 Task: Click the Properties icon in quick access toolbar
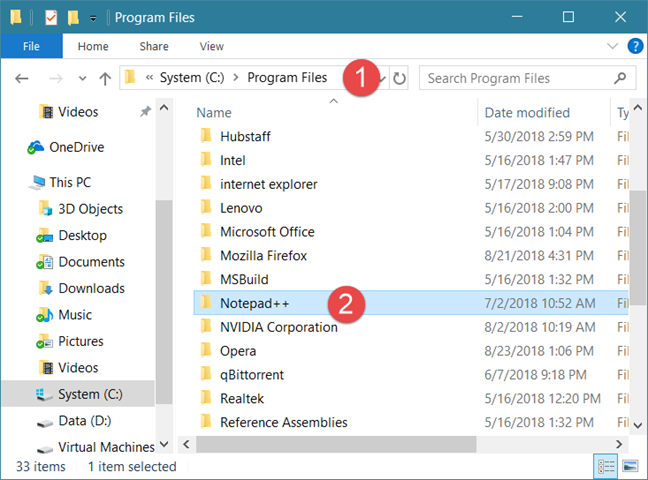(x=51, y=17)
